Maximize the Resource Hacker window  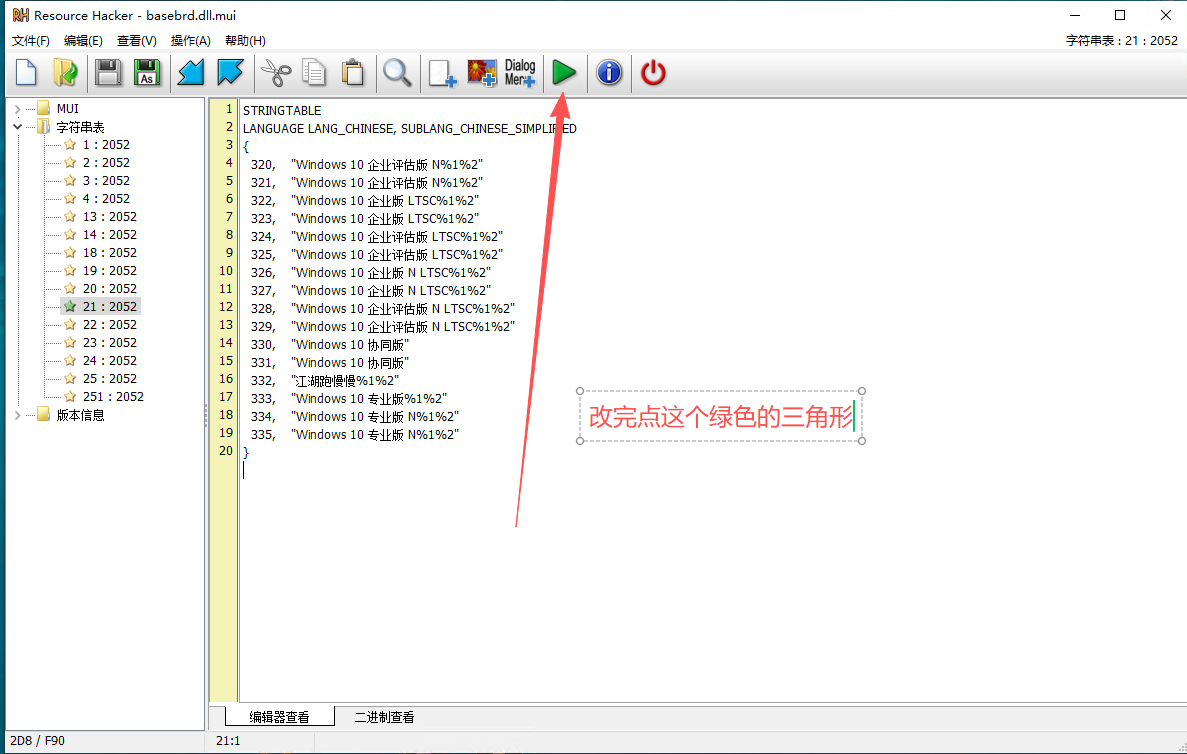click(x=1120, y=15)
